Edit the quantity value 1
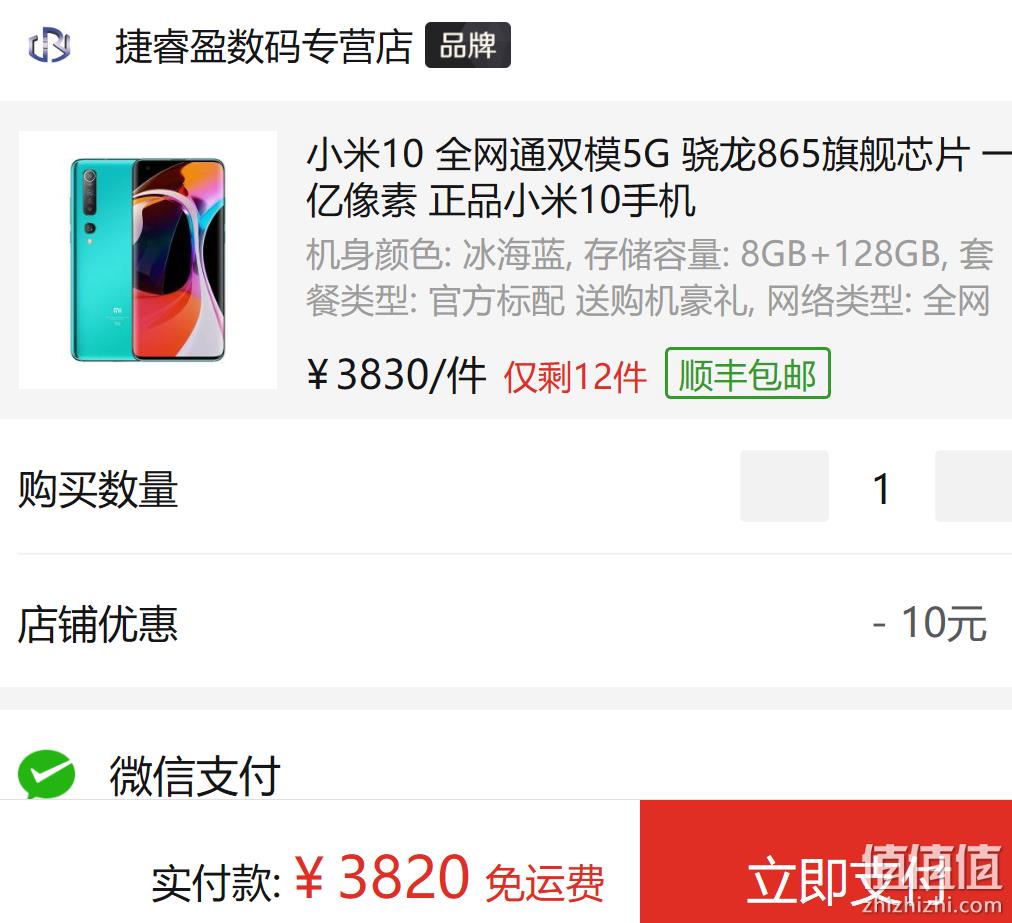The height and width of the screenshot is (923, 1012). (x=882, y=489)
